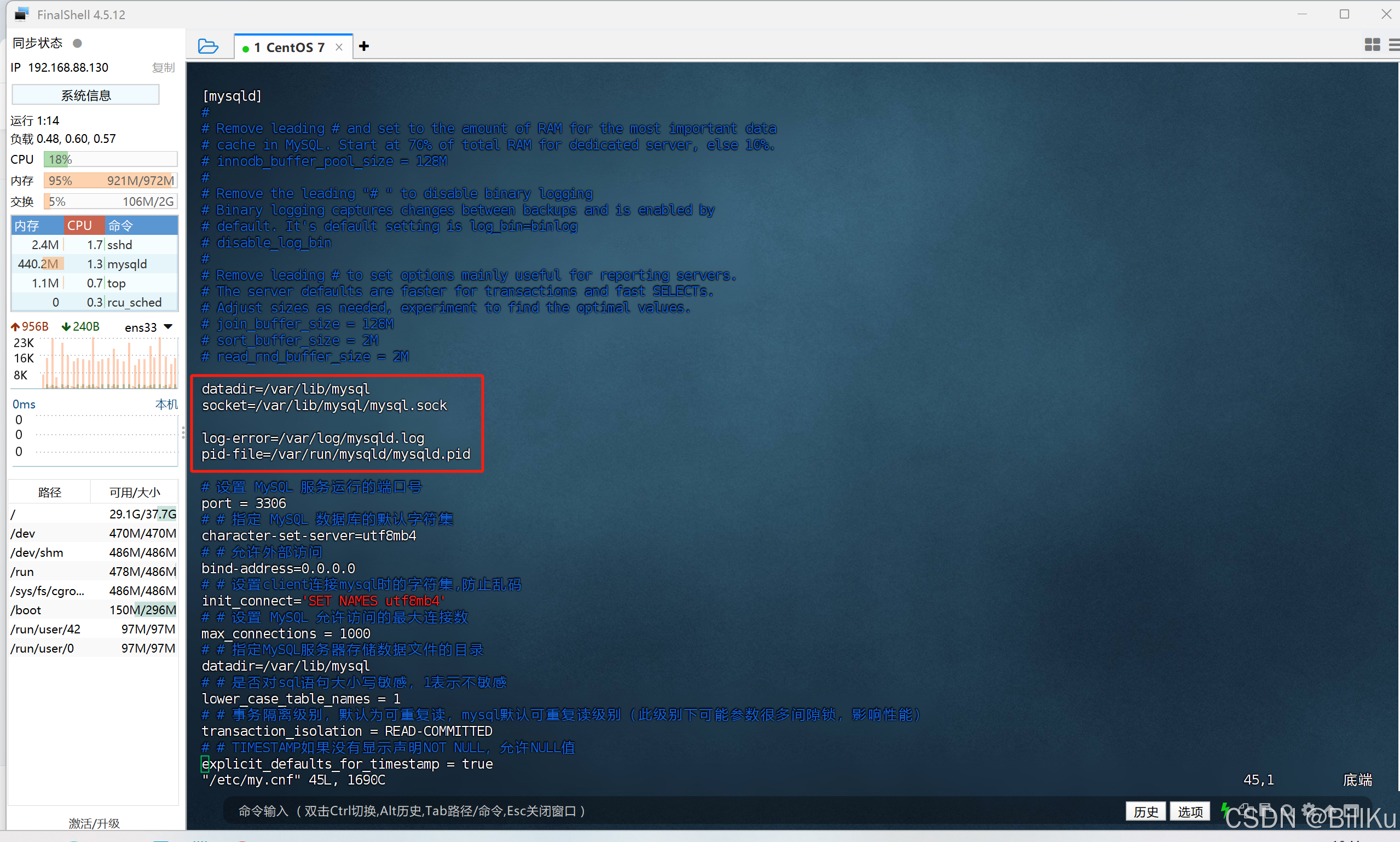1400x842 pixels.
Task: Click the CPU usage bar
Action: pyautogui.click(x=111, y=159)
